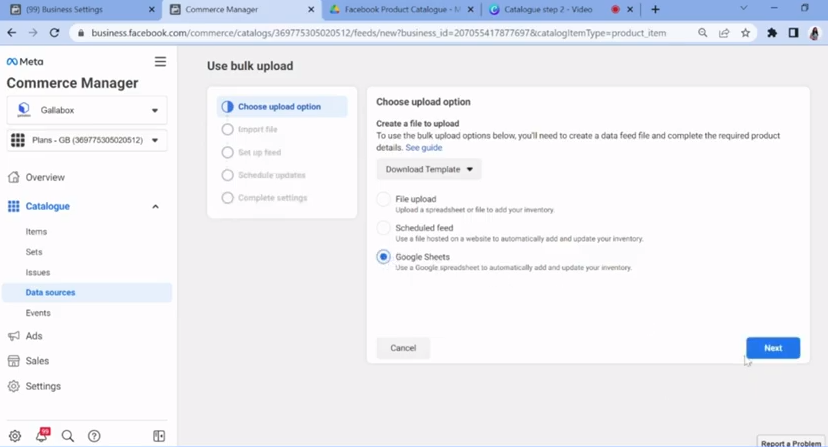Close the Commerce Manager tab
This screenshot has width=828, height=447.
(x=311, y=10)
